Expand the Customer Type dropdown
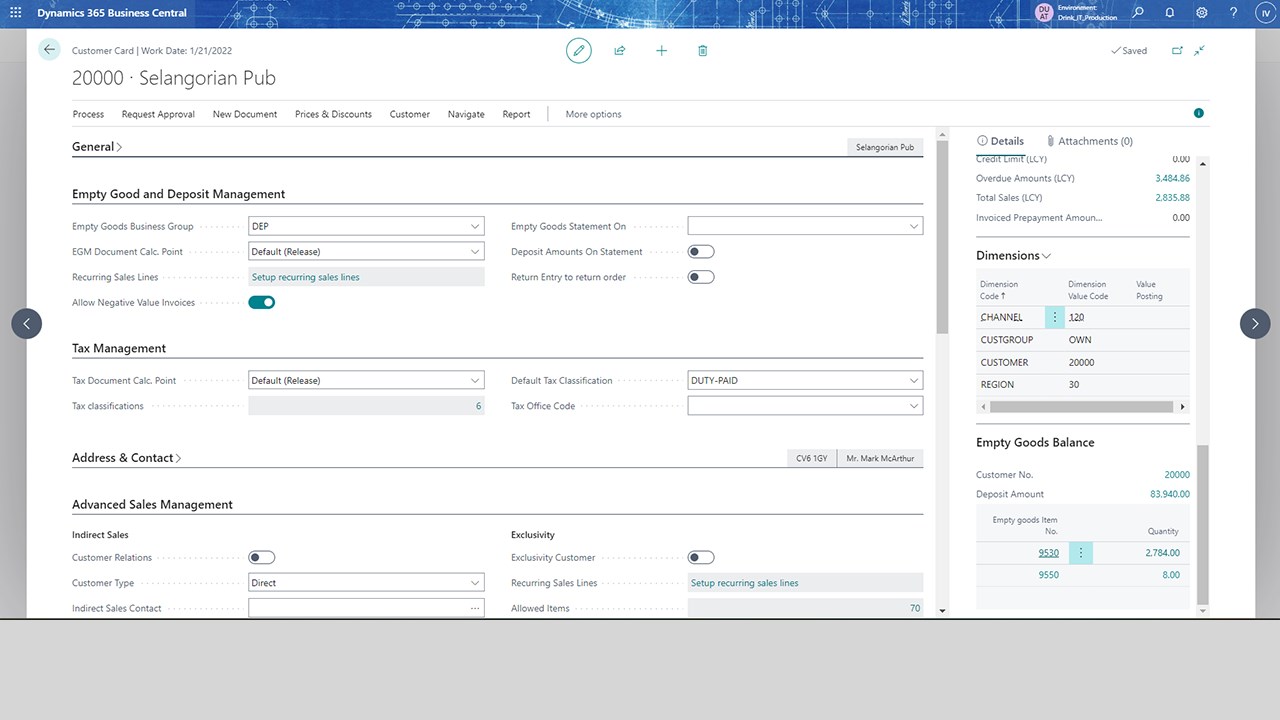This screenshot has height=720, width=1280. (x=474, y=583)
